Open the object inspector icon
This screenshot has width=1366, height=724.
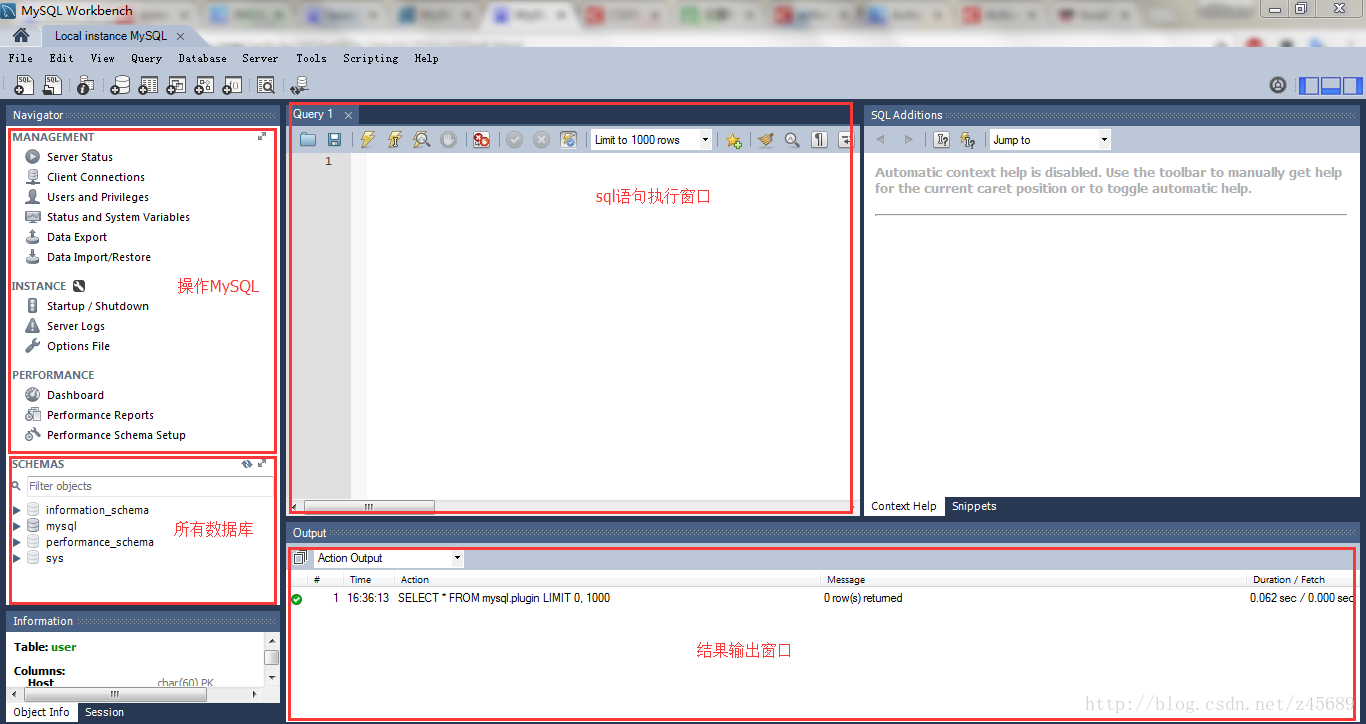pyautogui.click(x=86, y=86)
